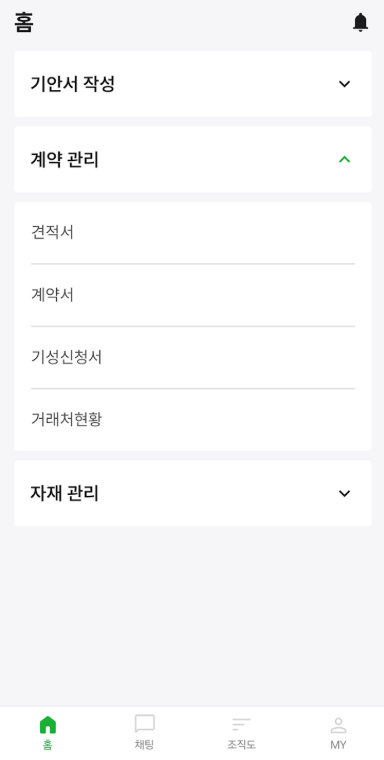
Task: Select the 기성신청서 list item
Action: [193, 357]
